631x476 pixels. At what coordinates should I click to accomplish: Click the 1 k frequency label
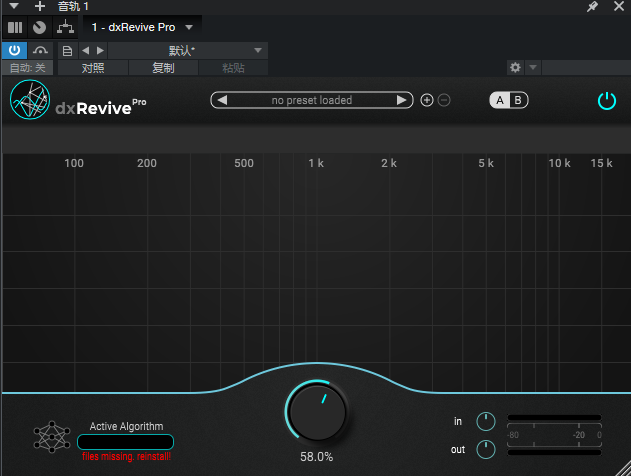pos(316,163)
